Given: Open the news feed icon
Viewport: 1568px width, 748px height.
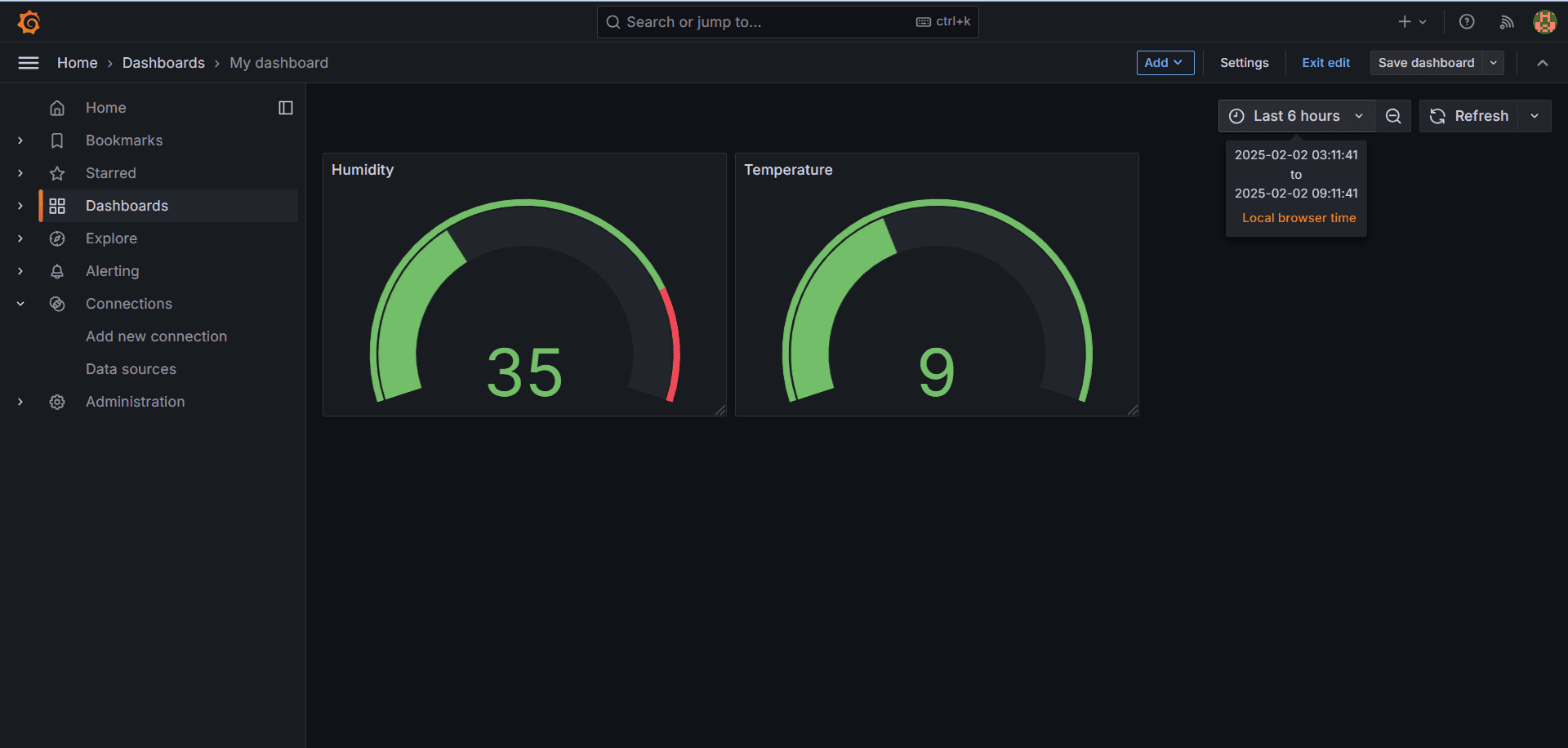Looking at the screenshot, I should [x=1507, y=21].
